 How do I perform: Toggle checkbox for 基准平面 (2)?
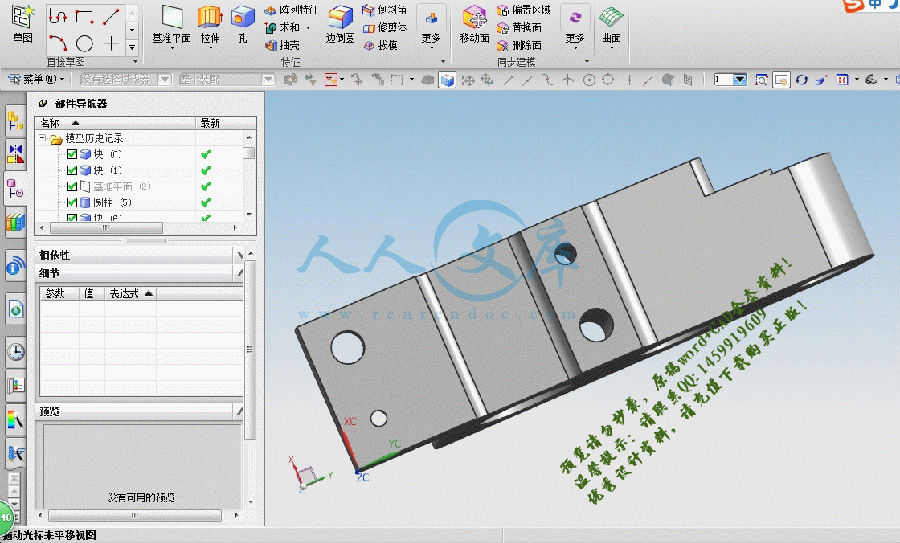72,187
